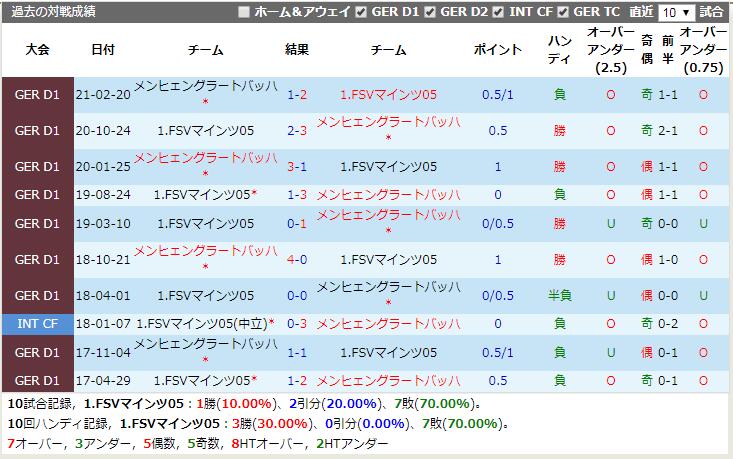Open the 21-02-20 score 1-2
Image resolution: width=733 pixels, height=459 pixels.
click(297, 95)
